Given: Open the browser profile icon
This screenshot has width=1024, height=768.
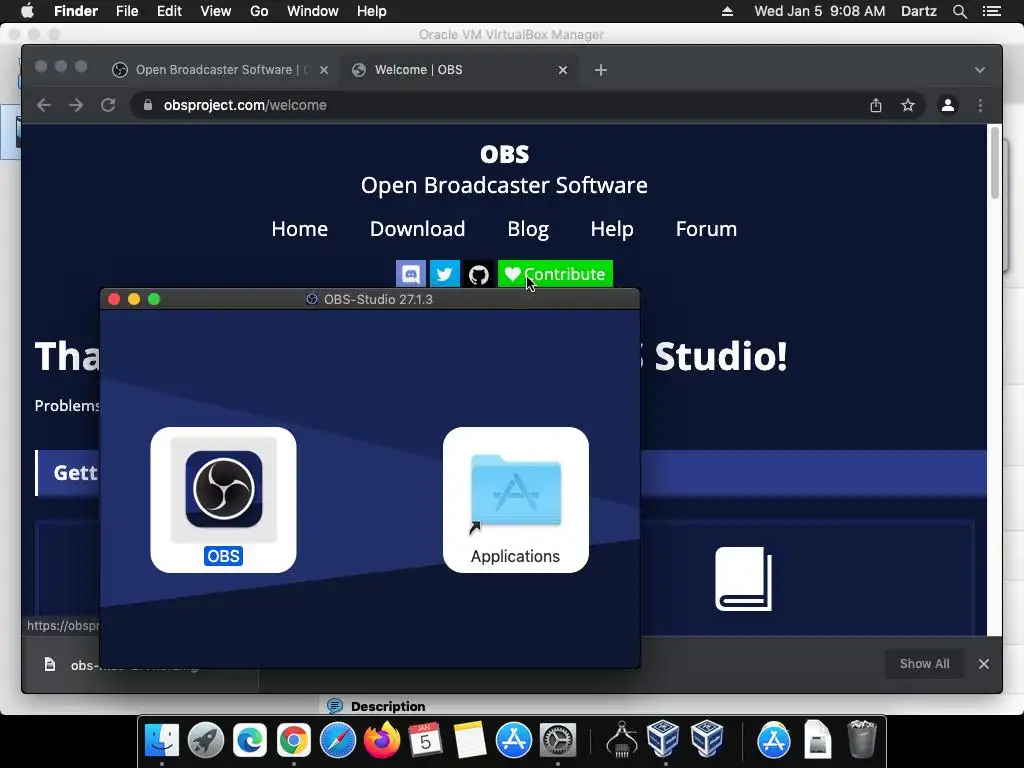Looking at the screenshot, I should pyautogui.click(x=948, y=105).
